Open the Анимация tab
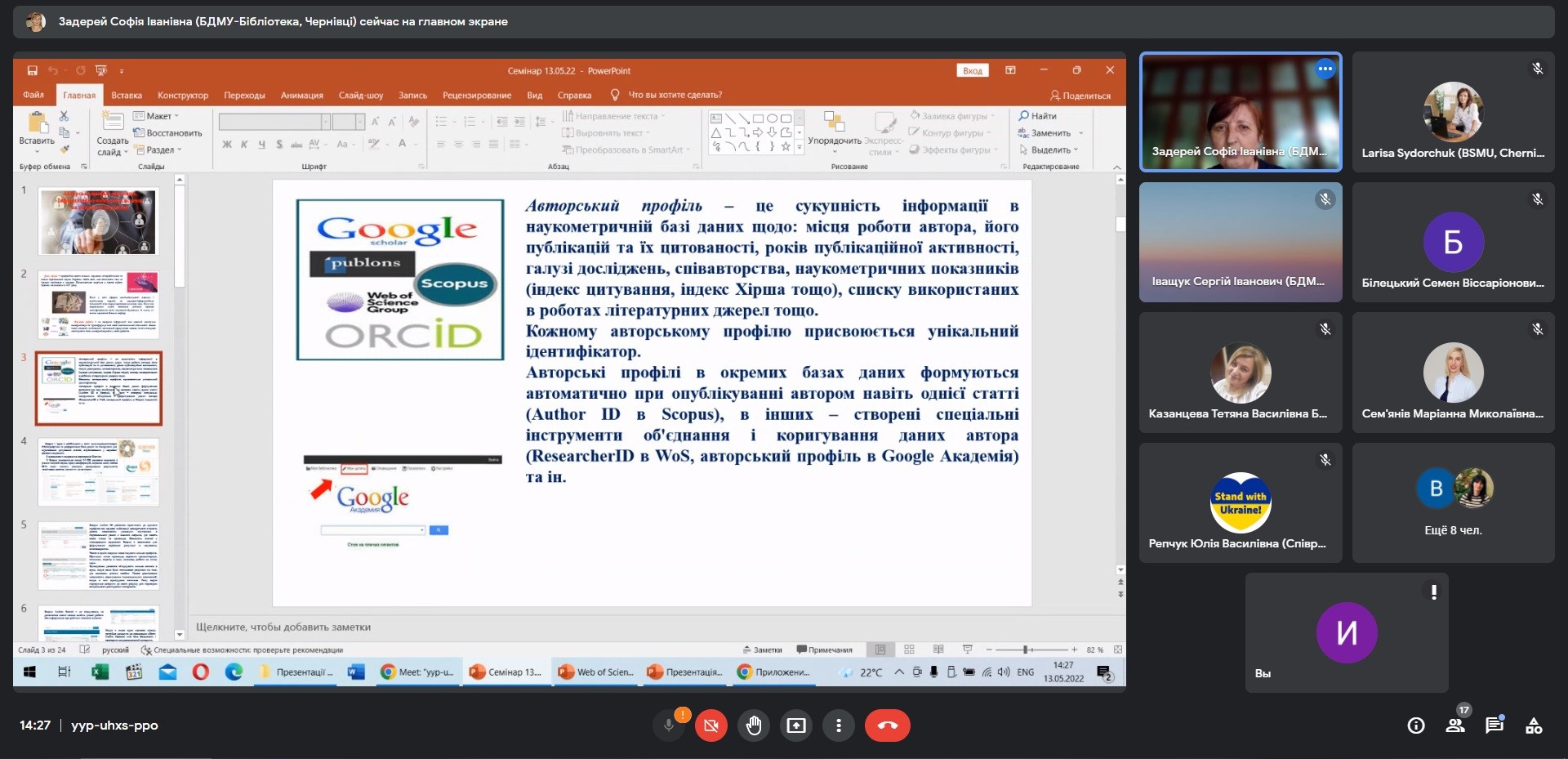The image size is (1568, 759). click(x=302, y=95)
